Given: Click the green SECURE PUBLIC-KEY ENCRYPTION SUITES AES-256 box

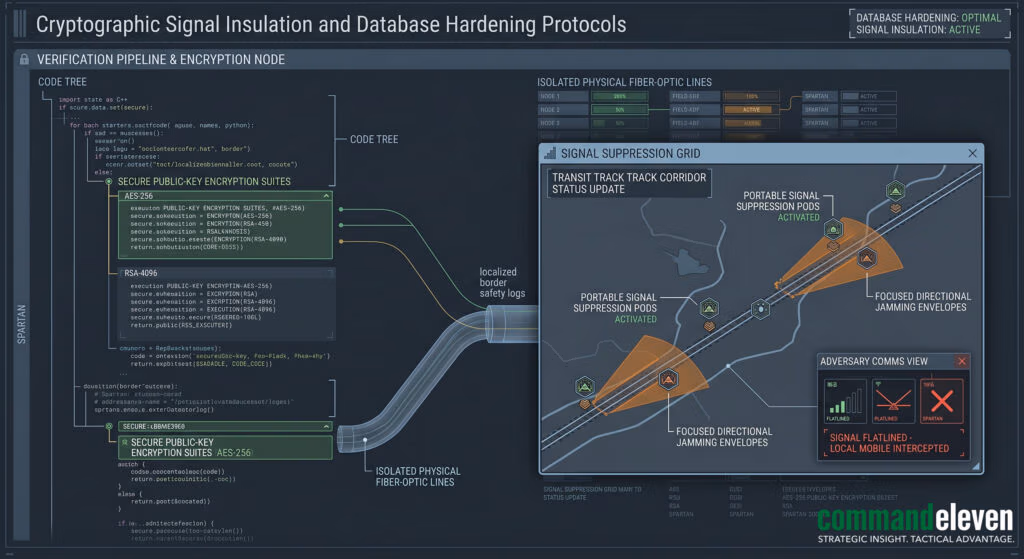Looking at the screenshot, I should pos(225,447).
